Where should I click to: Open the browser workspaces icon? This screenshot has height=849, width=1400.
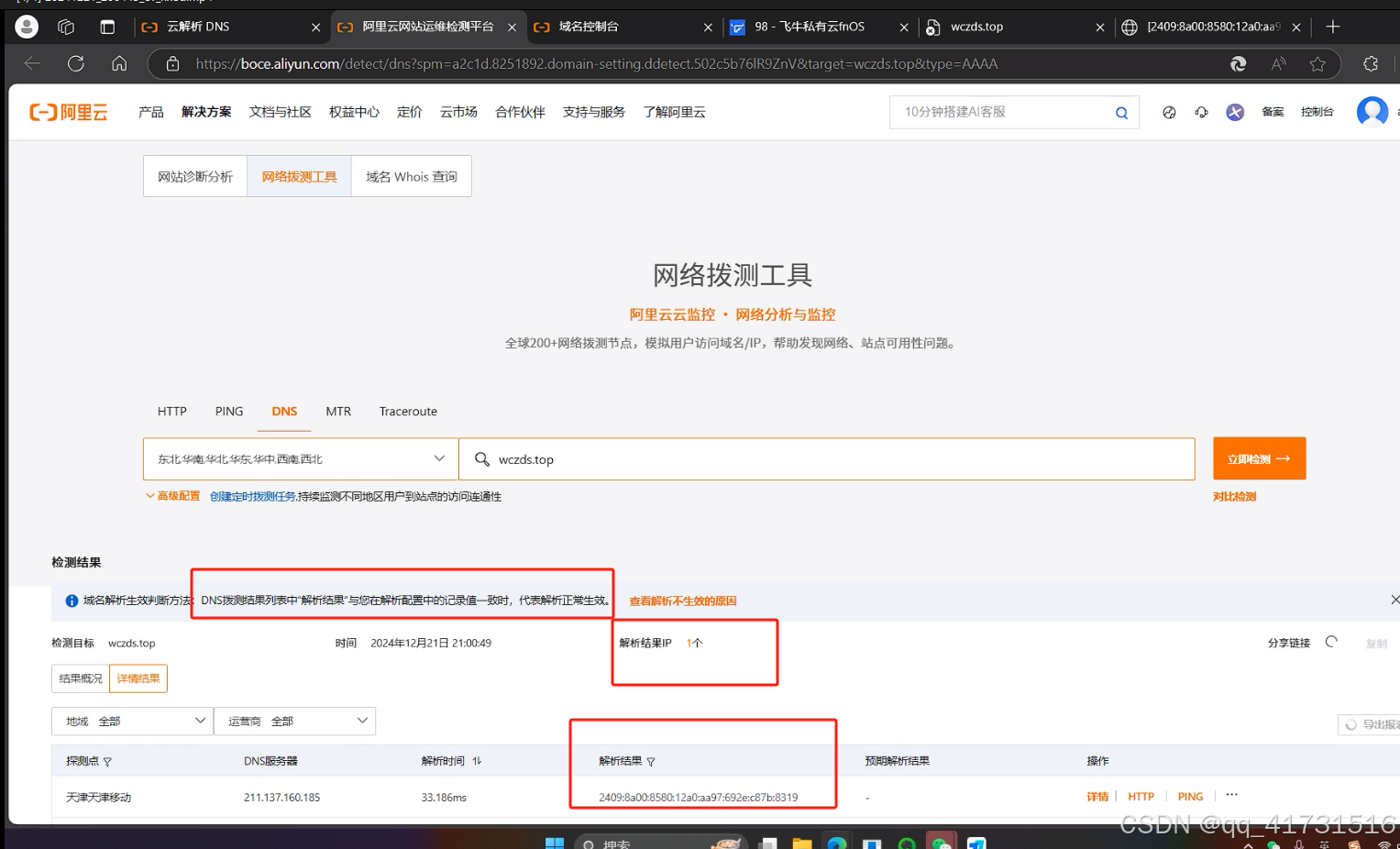tap(66, 27)
